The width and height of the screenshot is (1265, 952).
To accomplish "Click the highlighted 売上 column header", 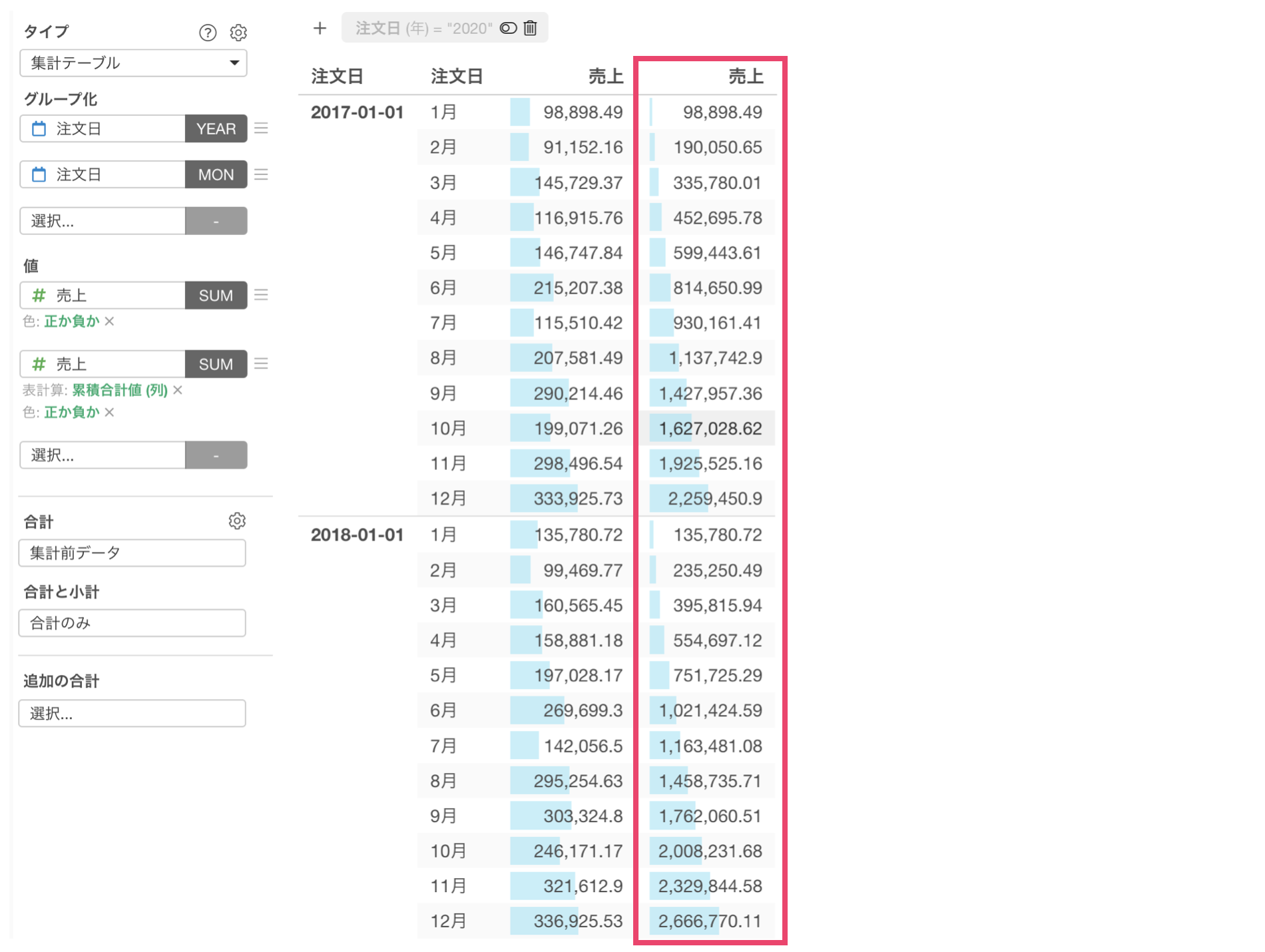I will pos(745,77).
